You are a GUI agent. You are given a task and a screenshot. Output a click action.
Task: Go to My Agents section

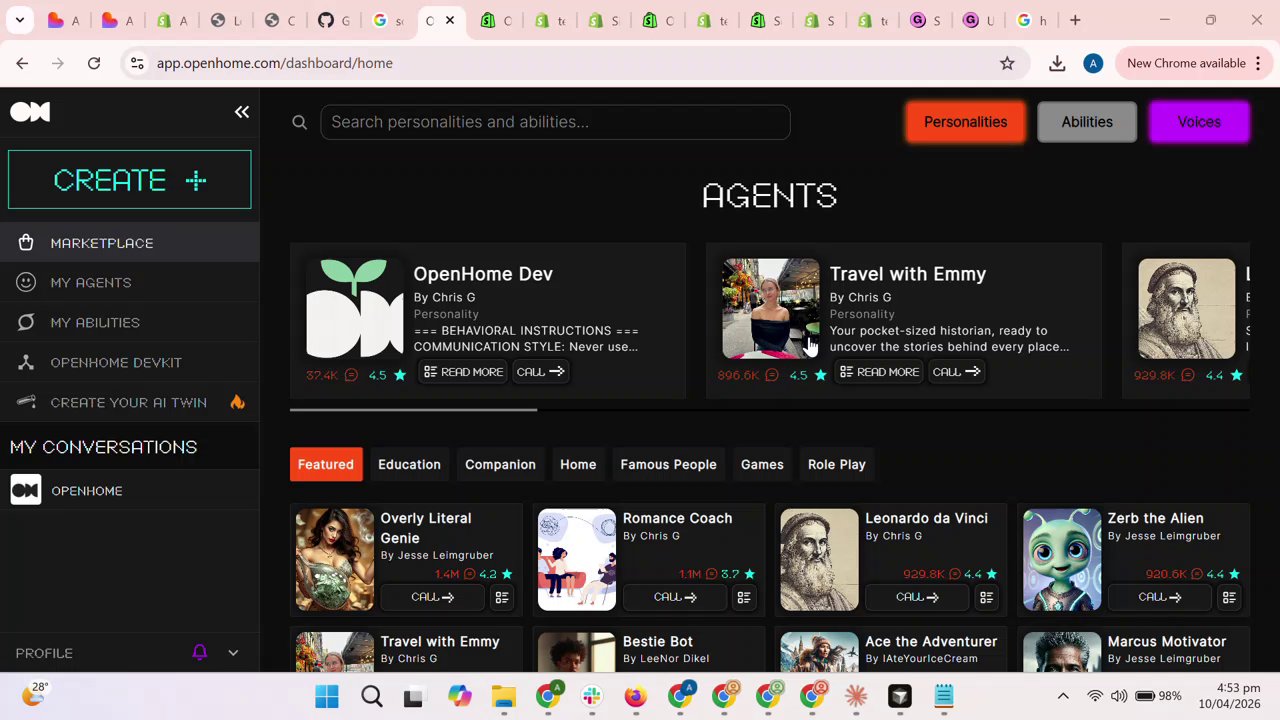click(x=130, y=283)
